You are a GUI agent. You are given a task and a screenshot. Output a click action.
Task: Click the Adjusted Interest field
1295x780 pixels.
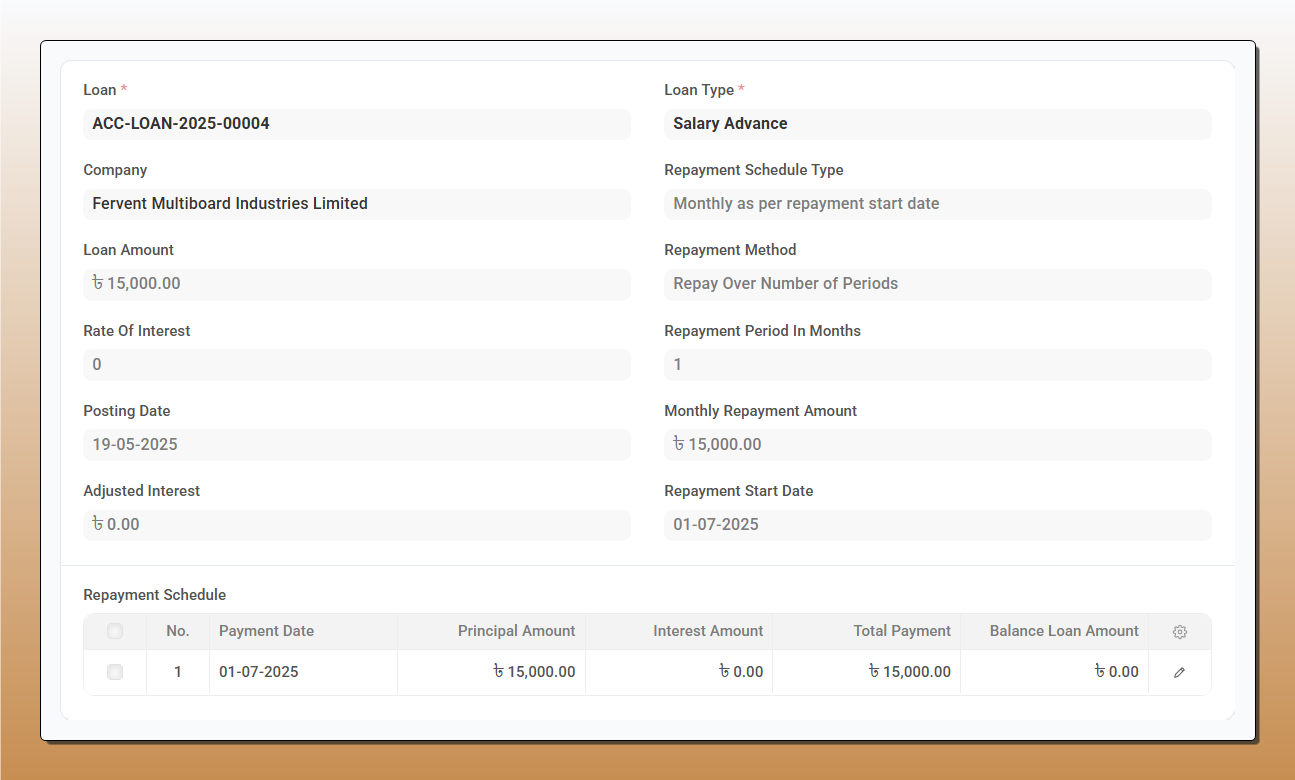(x=357, y=525)
